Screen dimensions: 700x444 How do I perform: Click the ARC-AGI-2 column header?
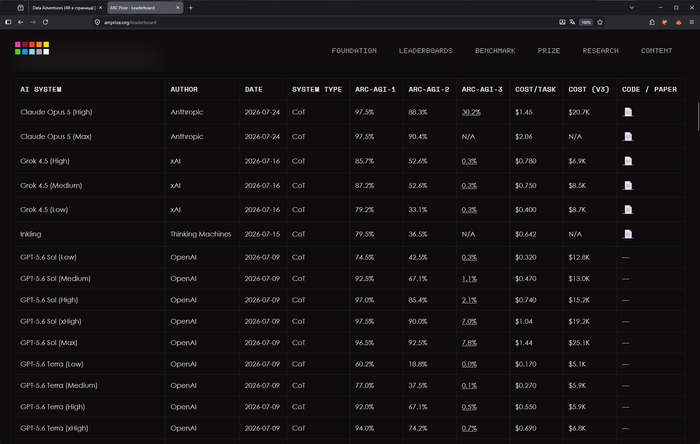pyautogui.click(x=429, y=89)
